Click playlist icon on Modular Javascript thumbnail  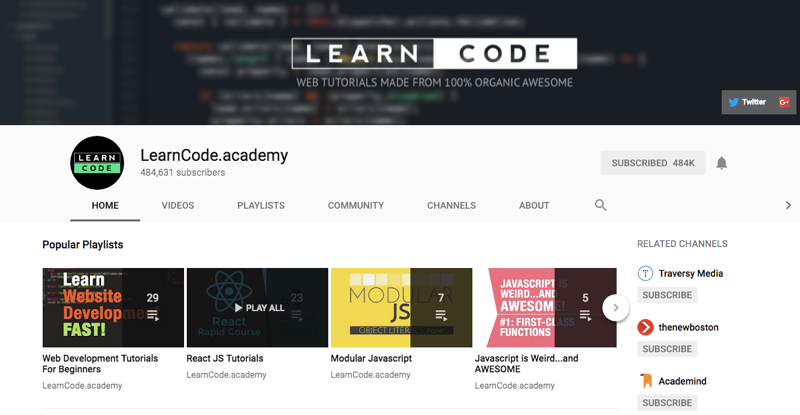[x=441, y=316]
